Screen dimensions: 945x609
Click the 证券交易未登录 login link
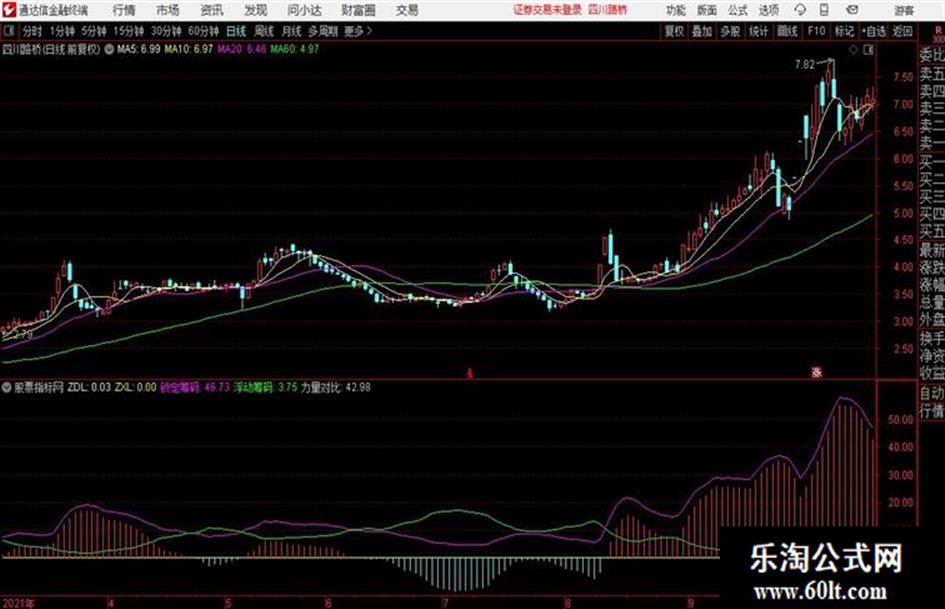[547, 10]
